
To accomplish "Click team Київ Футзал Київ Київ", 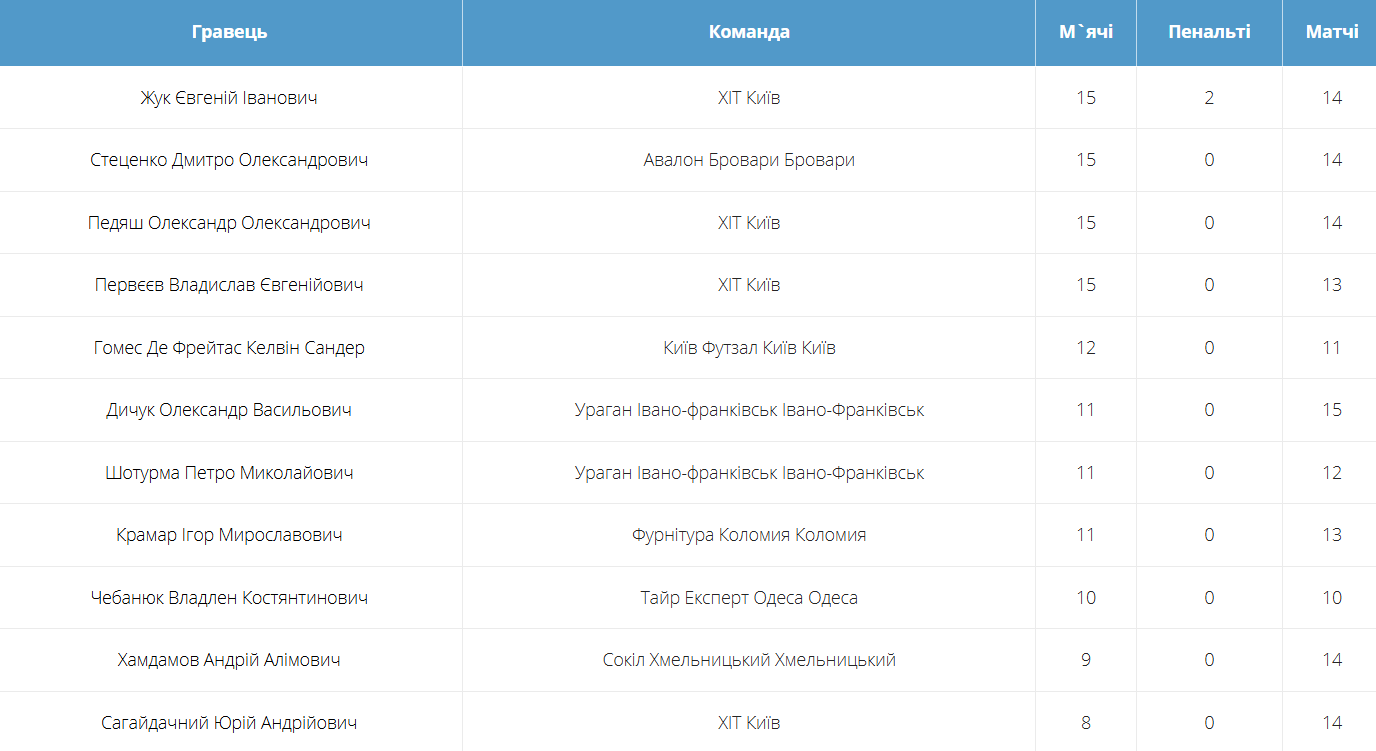I will (749, 348).
